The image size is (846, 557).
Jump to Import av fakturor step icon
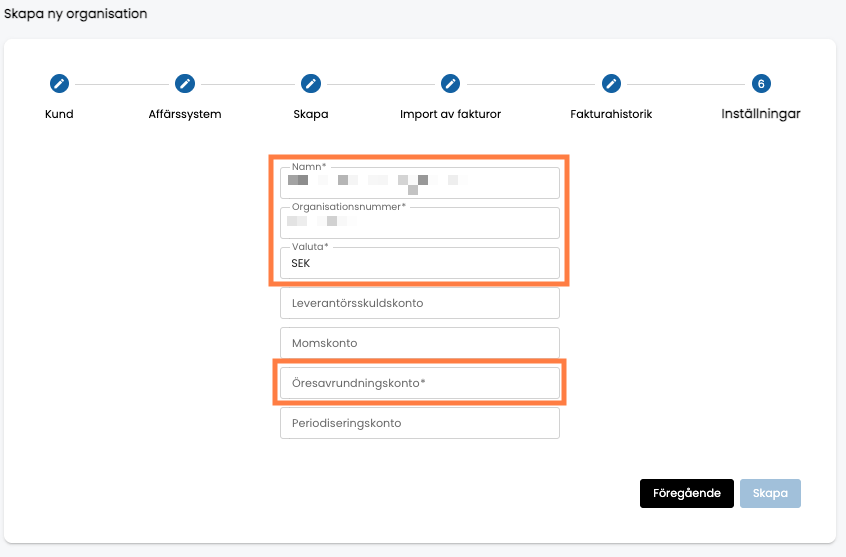coord(451,84)
